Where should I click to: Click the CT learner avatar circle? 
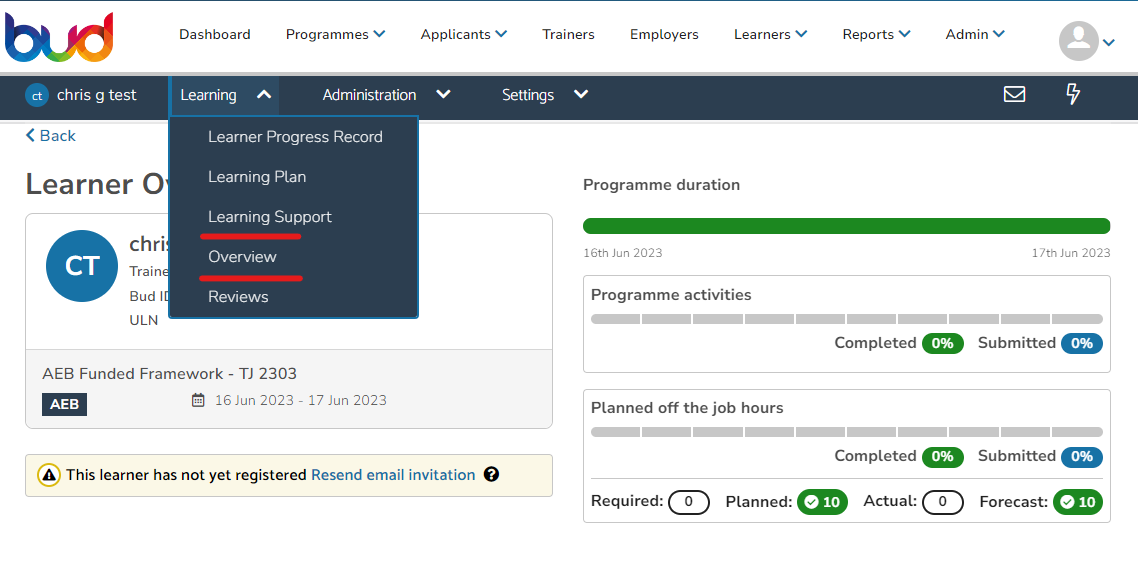click(81, 266)
